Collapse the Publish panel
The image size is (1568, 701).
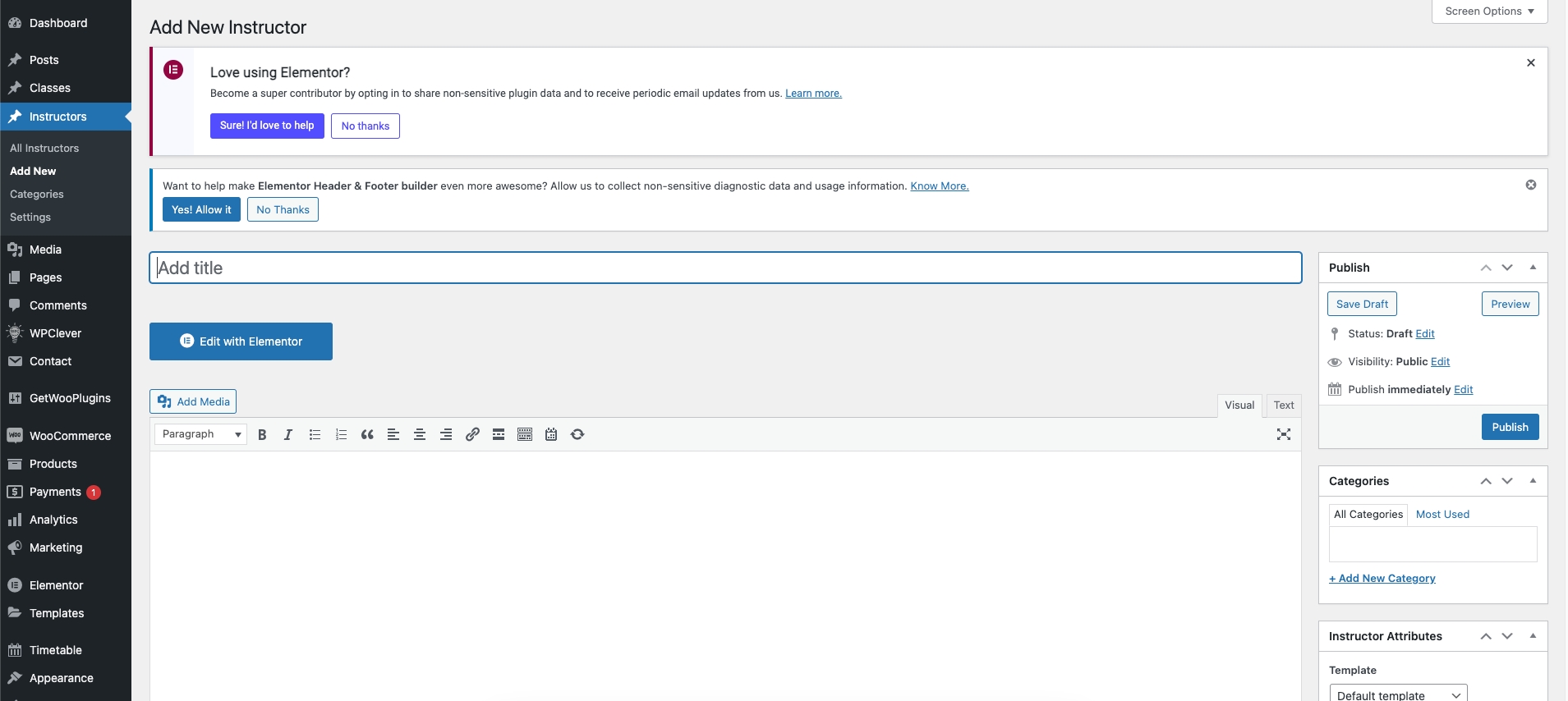point(1533,268)
